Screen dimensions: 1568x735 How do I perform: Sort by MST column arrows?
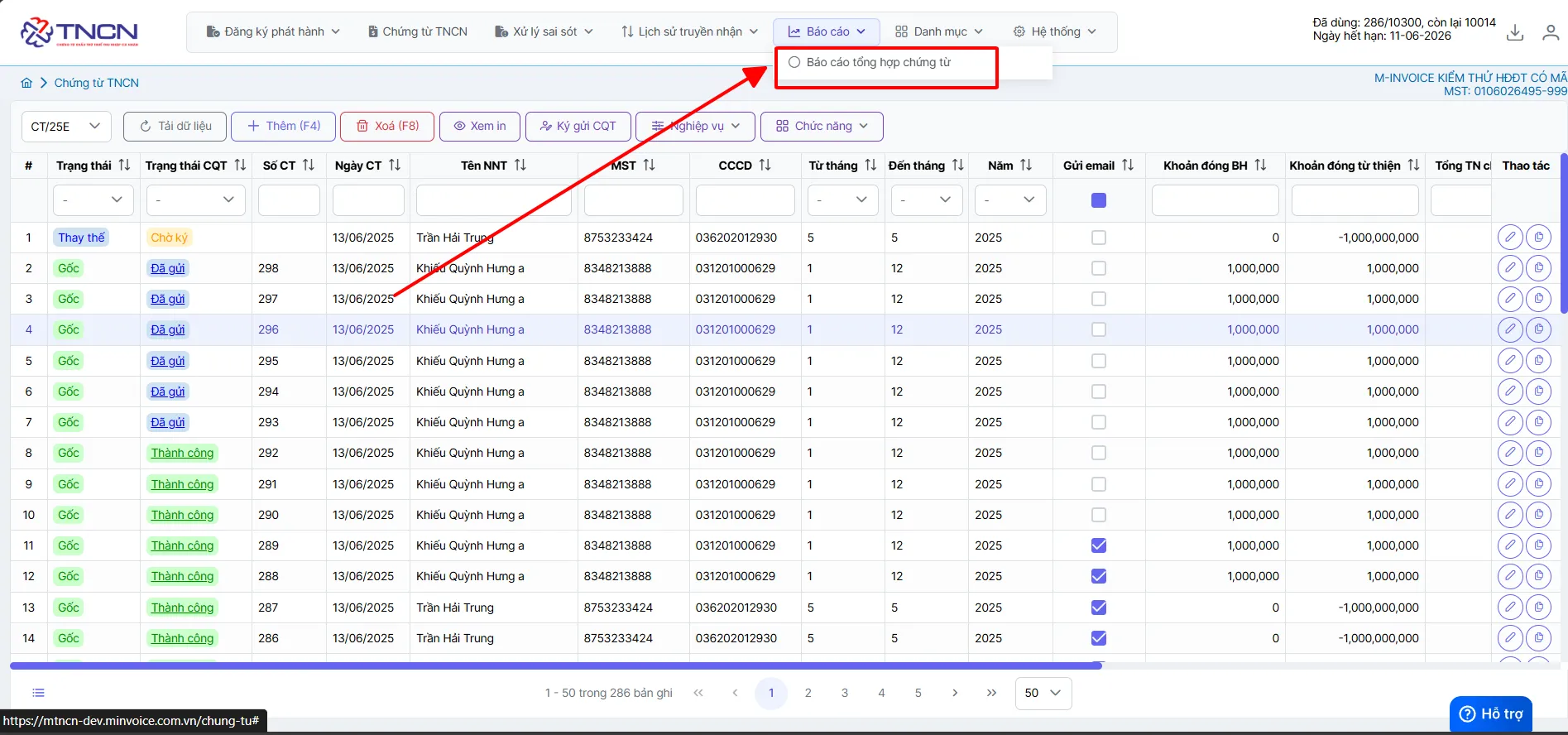pos(650,166)
